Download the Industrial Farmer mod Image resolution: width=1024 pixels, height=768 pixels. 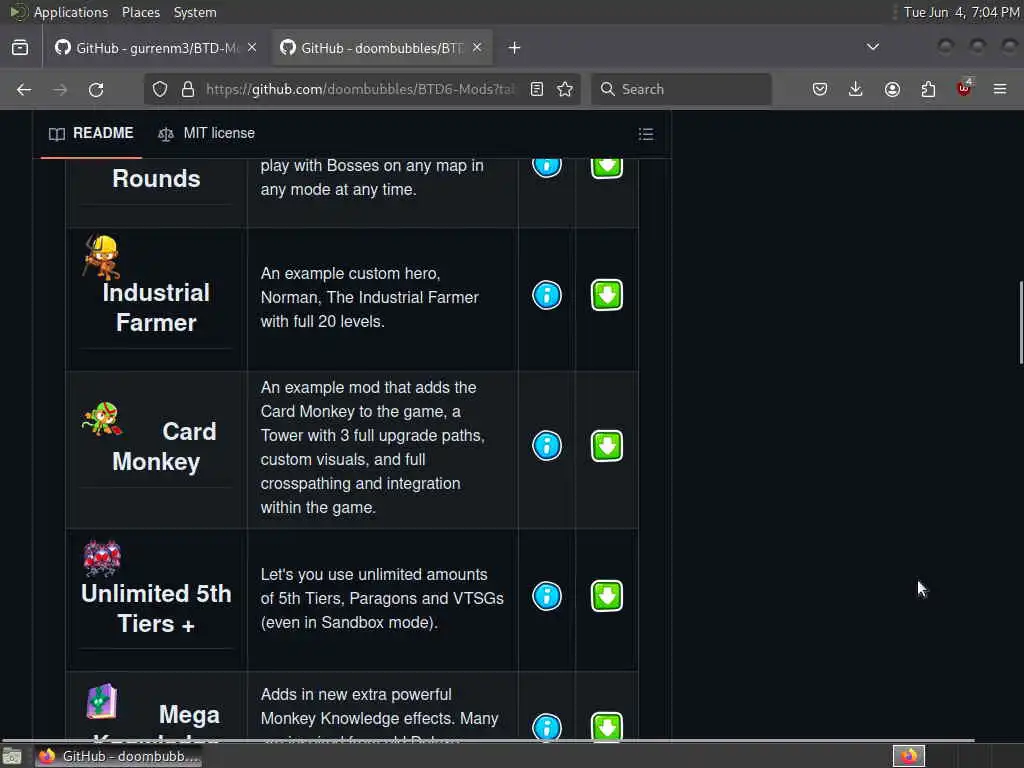(x=607, y=295)
